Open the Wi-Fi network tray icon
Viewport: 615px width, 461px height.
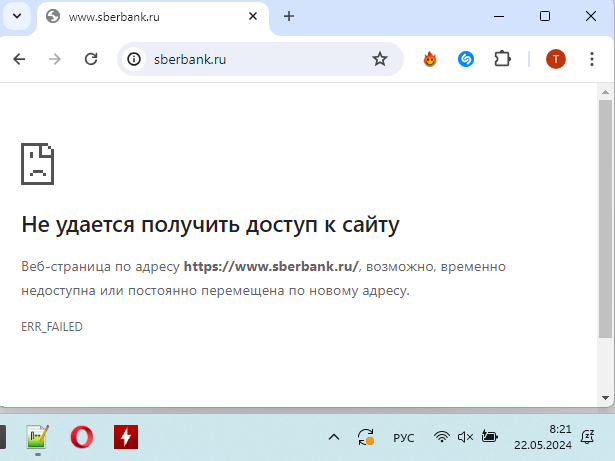pos(441,437)
